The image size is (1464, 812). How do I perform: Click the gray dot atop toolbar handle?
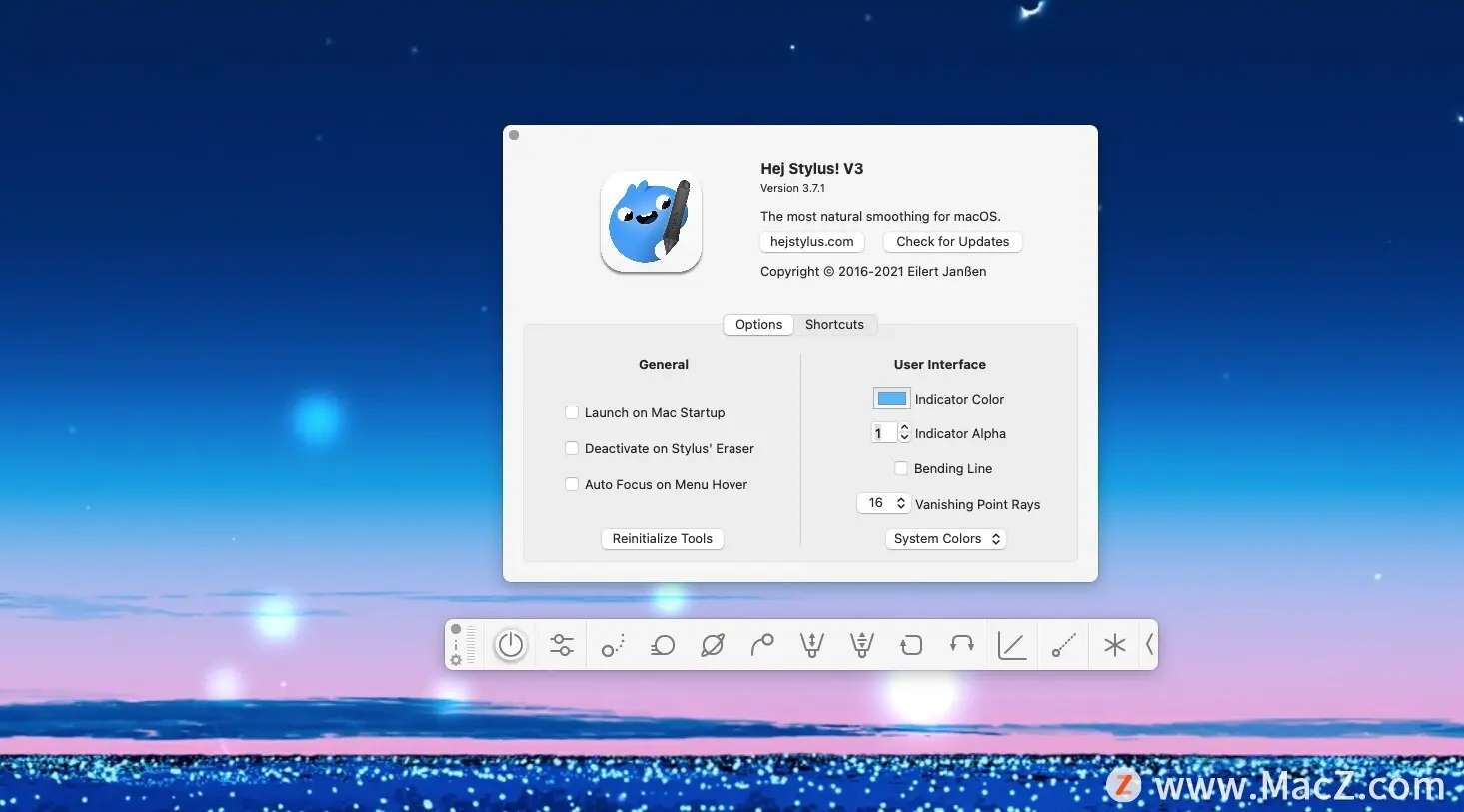(456, 630)
